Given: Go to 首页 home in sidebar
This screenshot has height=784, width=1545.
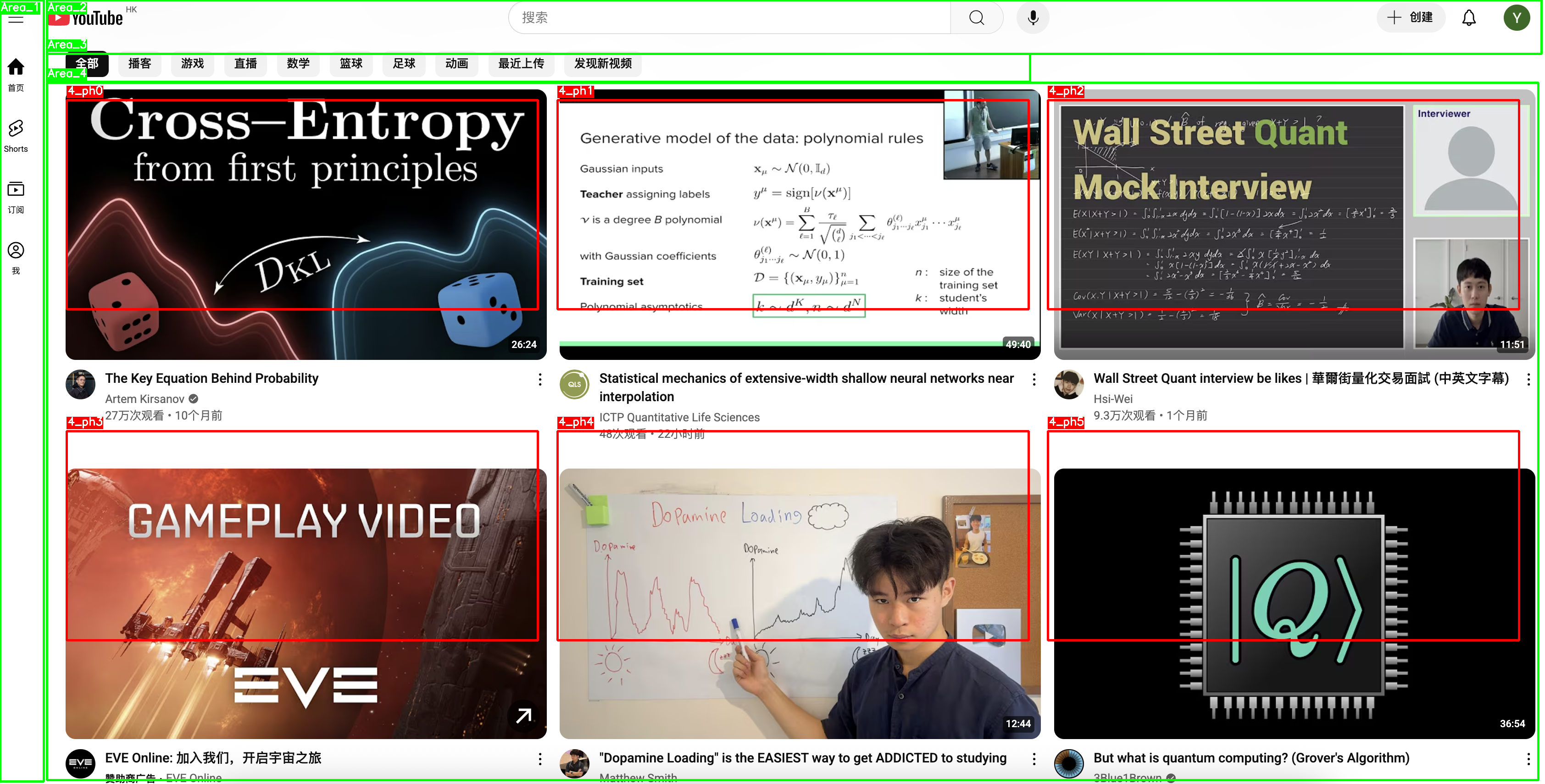Looking at the screenshot, I should tap(16, 75).
